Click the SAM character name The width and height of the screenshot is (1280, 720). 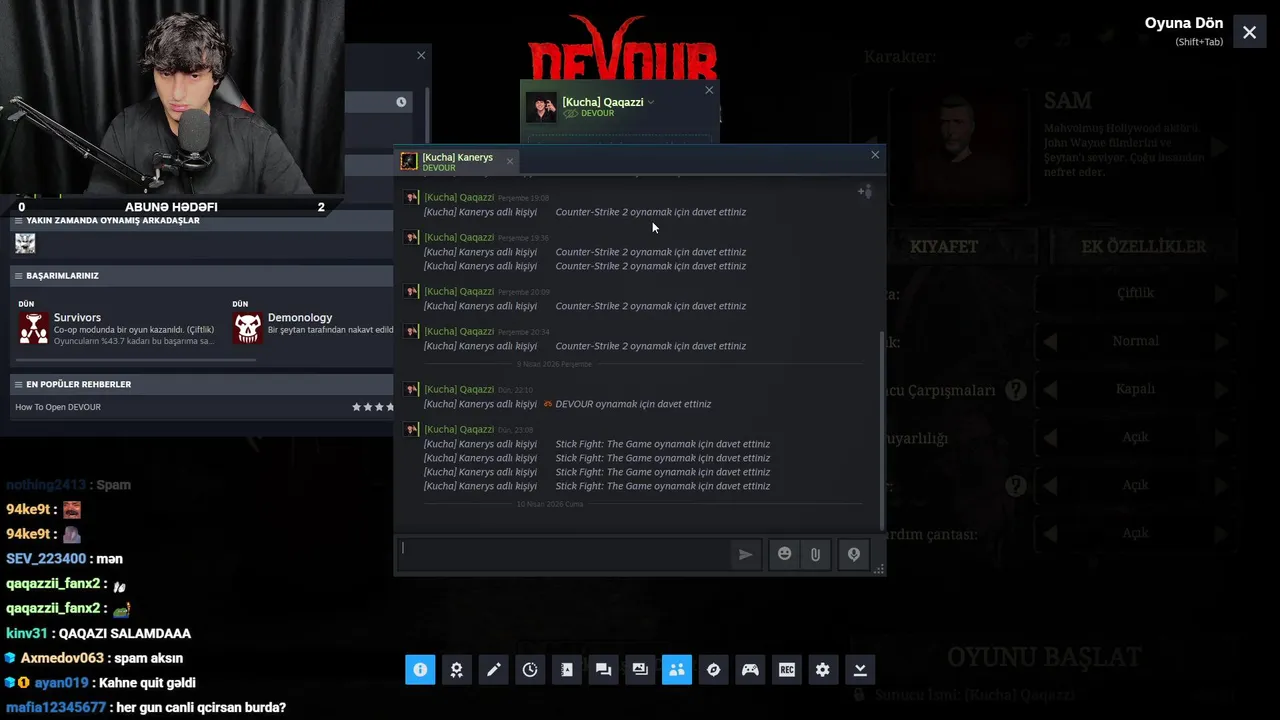(x=1068, y=101)
